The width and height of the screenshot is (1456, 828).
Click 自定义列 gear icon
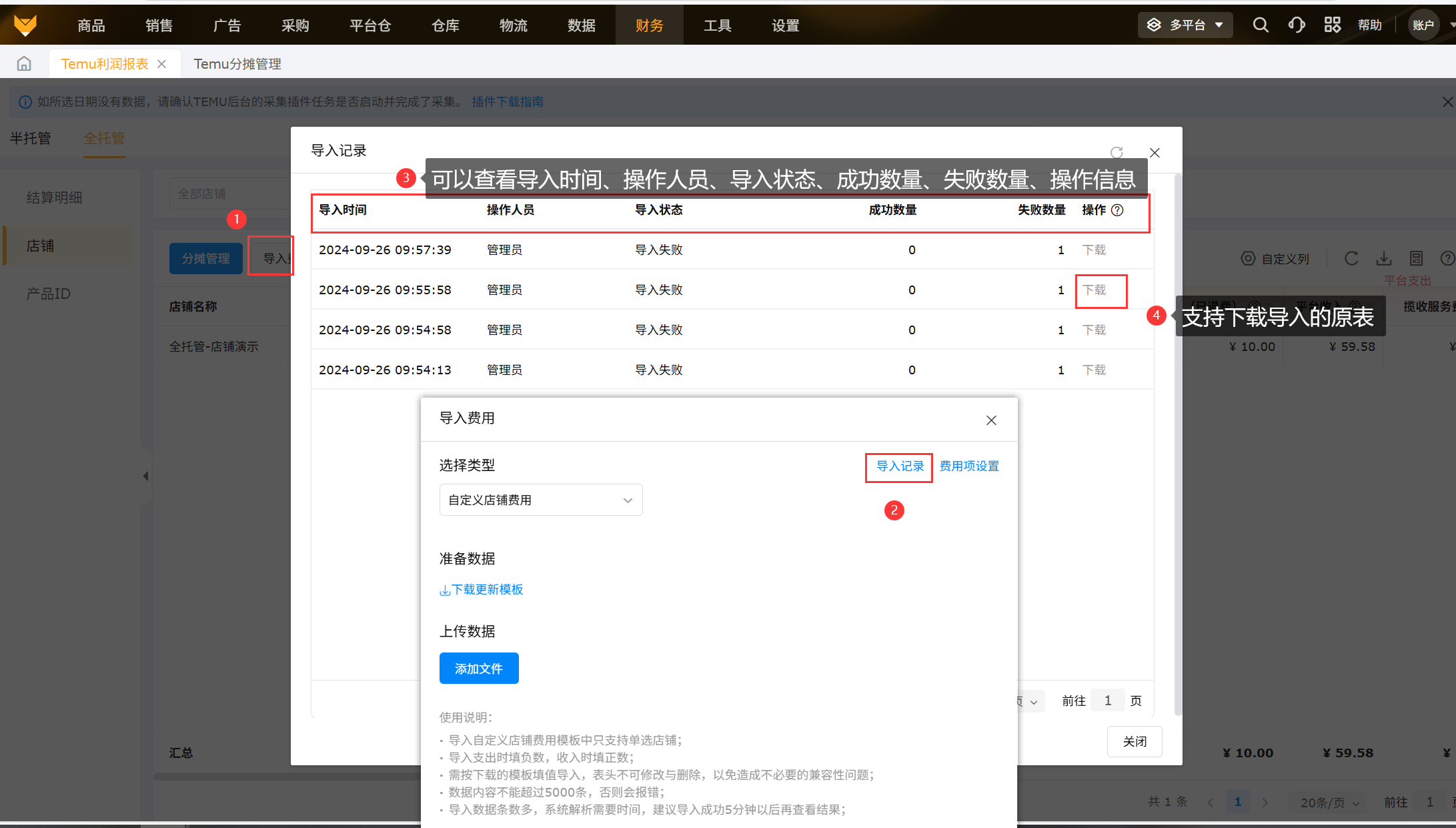point(1247,259)
